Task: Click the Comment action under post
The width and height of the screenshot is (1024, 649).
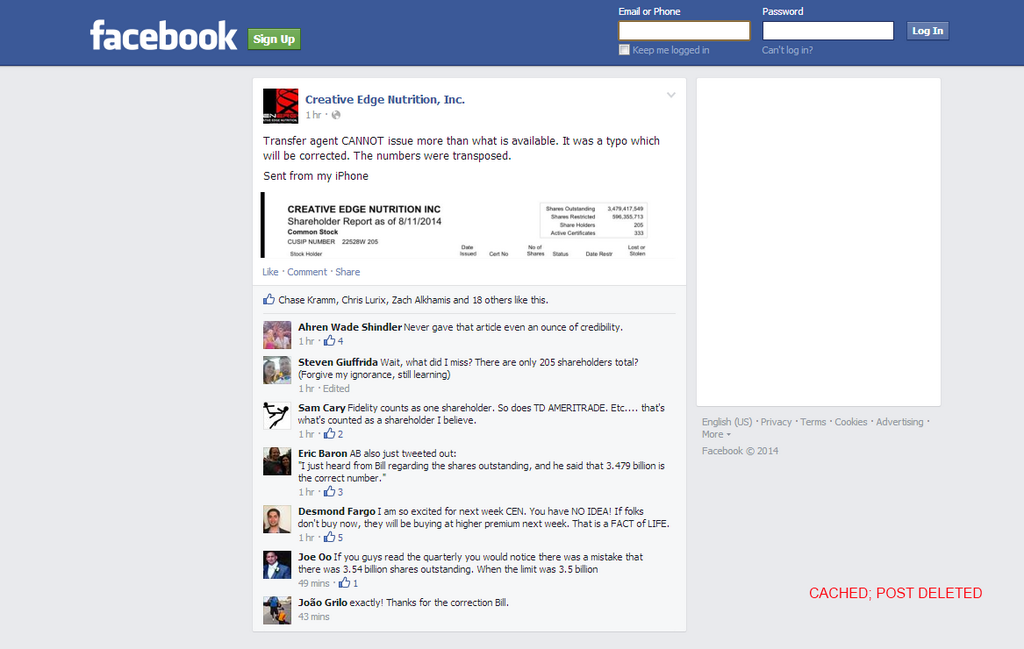Action: pyautogui.click(x=307, y=272)
